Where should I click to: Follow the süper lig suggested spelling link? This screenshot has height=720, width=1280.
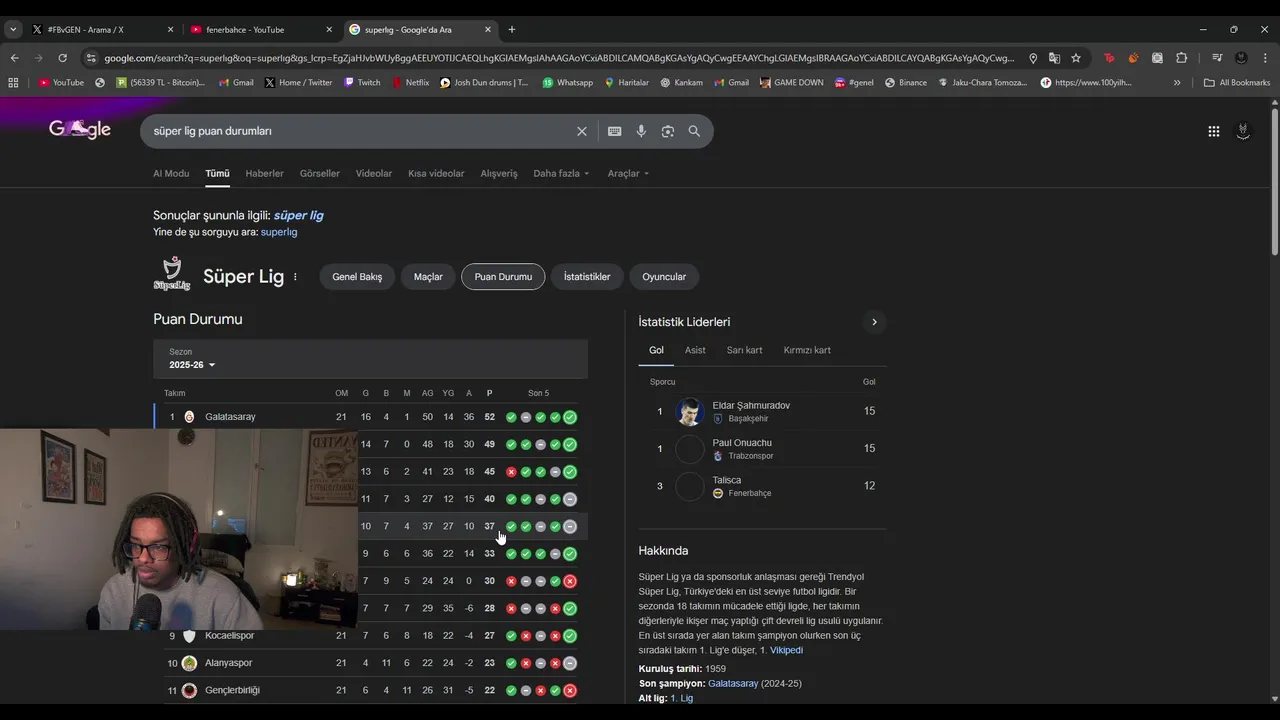298,215
